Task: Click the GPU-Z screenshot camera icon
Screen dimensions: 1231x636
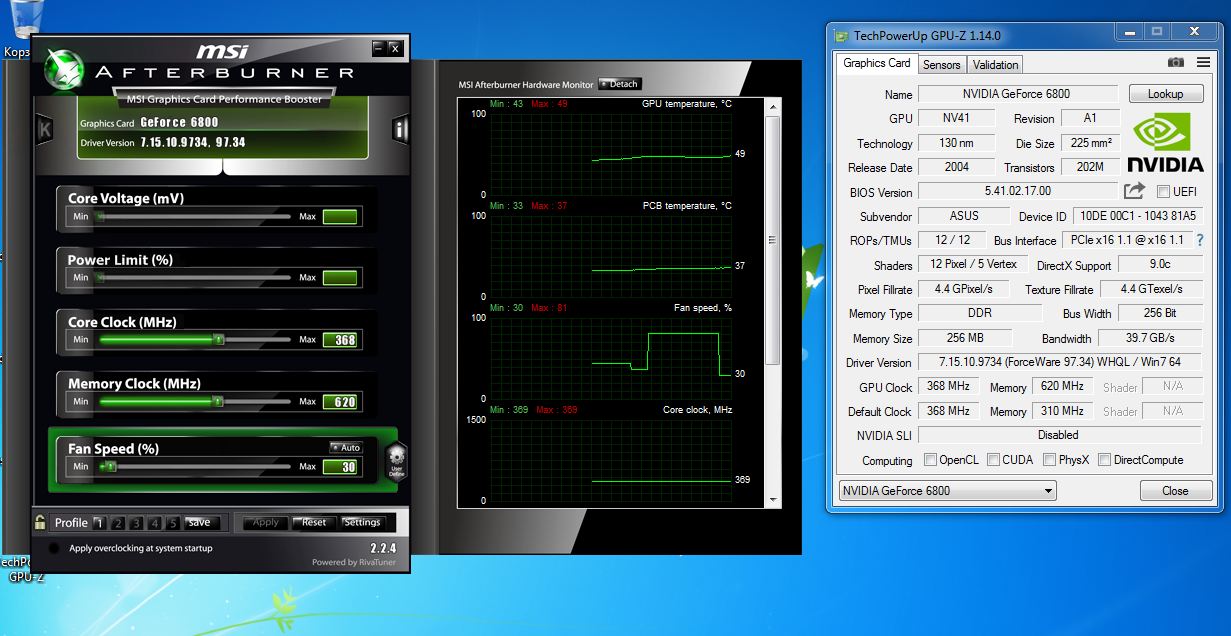Action: (x=1176, y=63)
